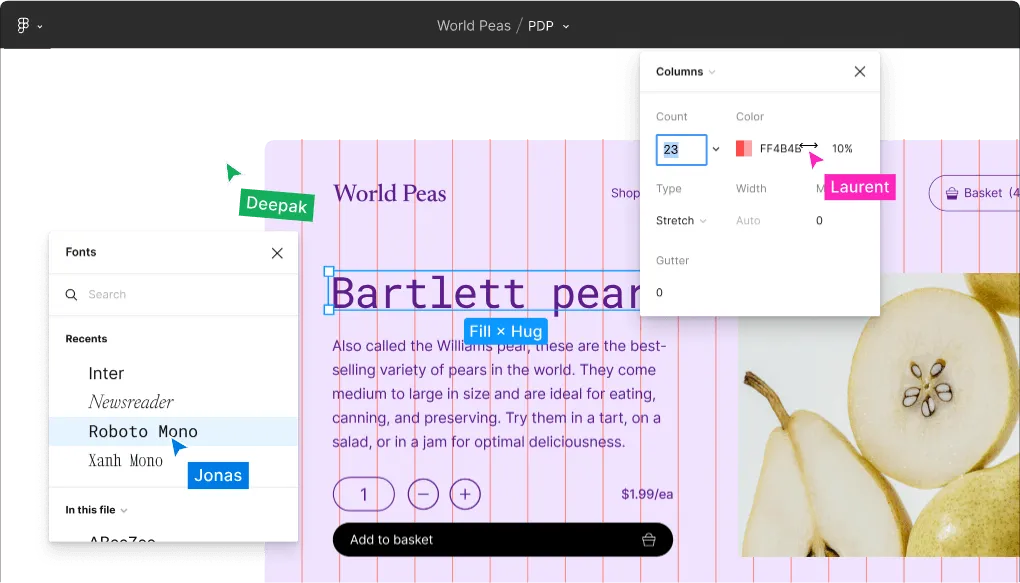The height and width of the screenshot is (583, 1020).
Task: Select the Xanh Mono font
Action: coord(126,461)
